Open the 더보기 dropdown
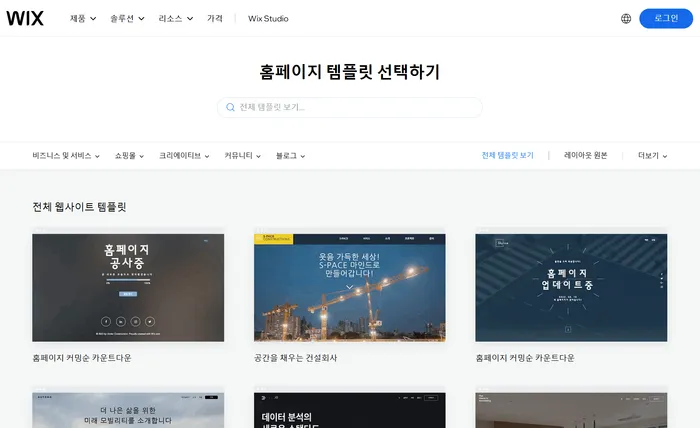700x428 pixels. pyautogui.click(x=652, y=156)
